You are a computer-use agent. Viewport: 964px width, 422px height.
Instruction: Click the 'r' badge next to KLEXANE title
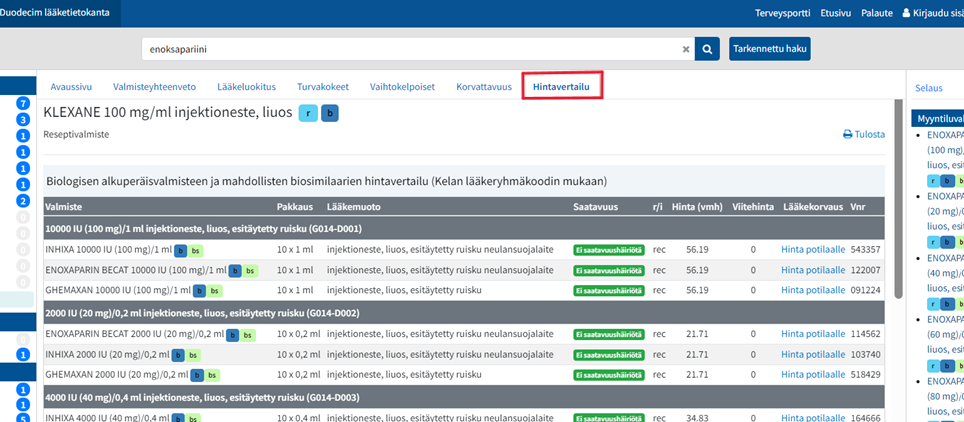(308, 114)
